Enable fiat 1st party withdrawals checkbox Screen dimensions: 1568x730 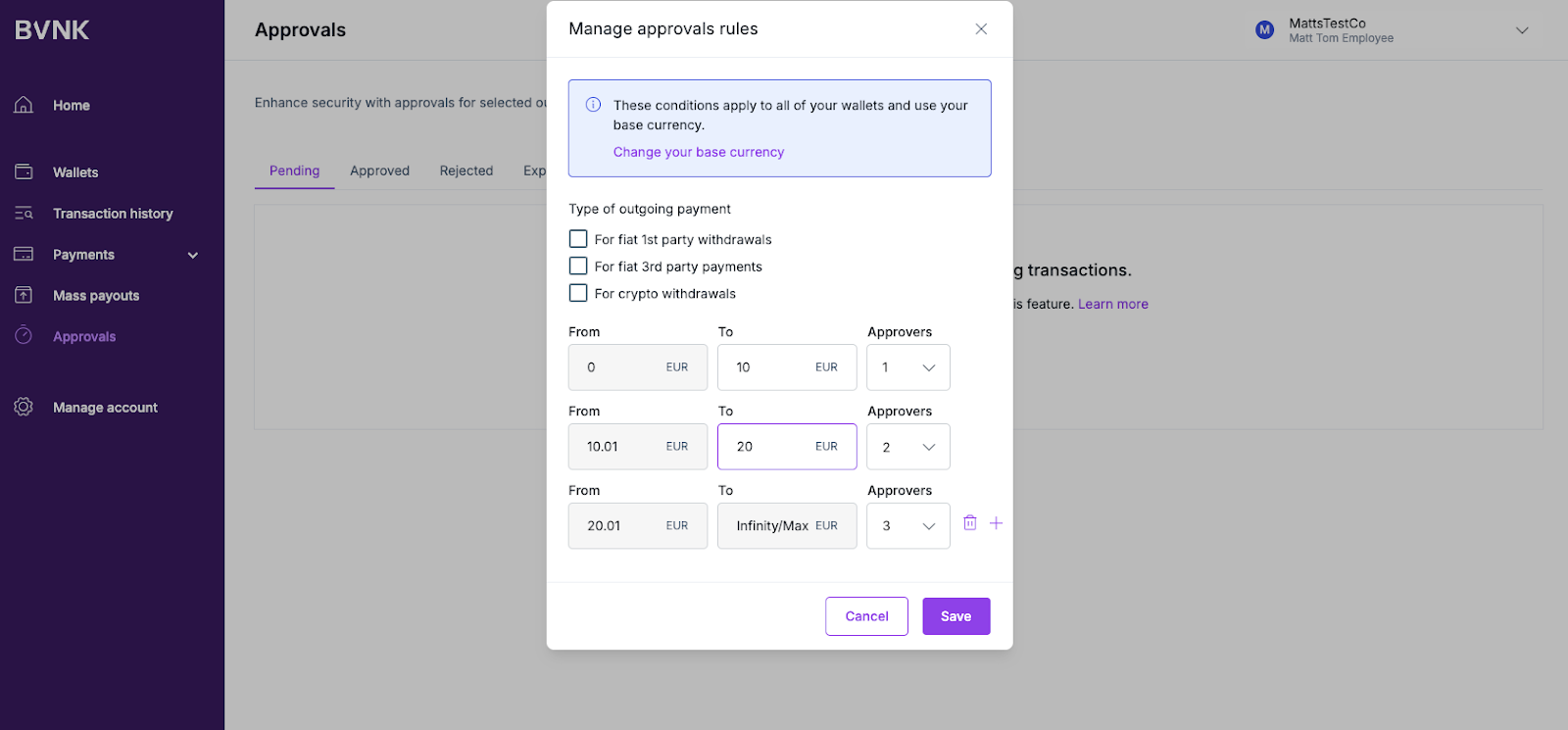tap(578, 239)
